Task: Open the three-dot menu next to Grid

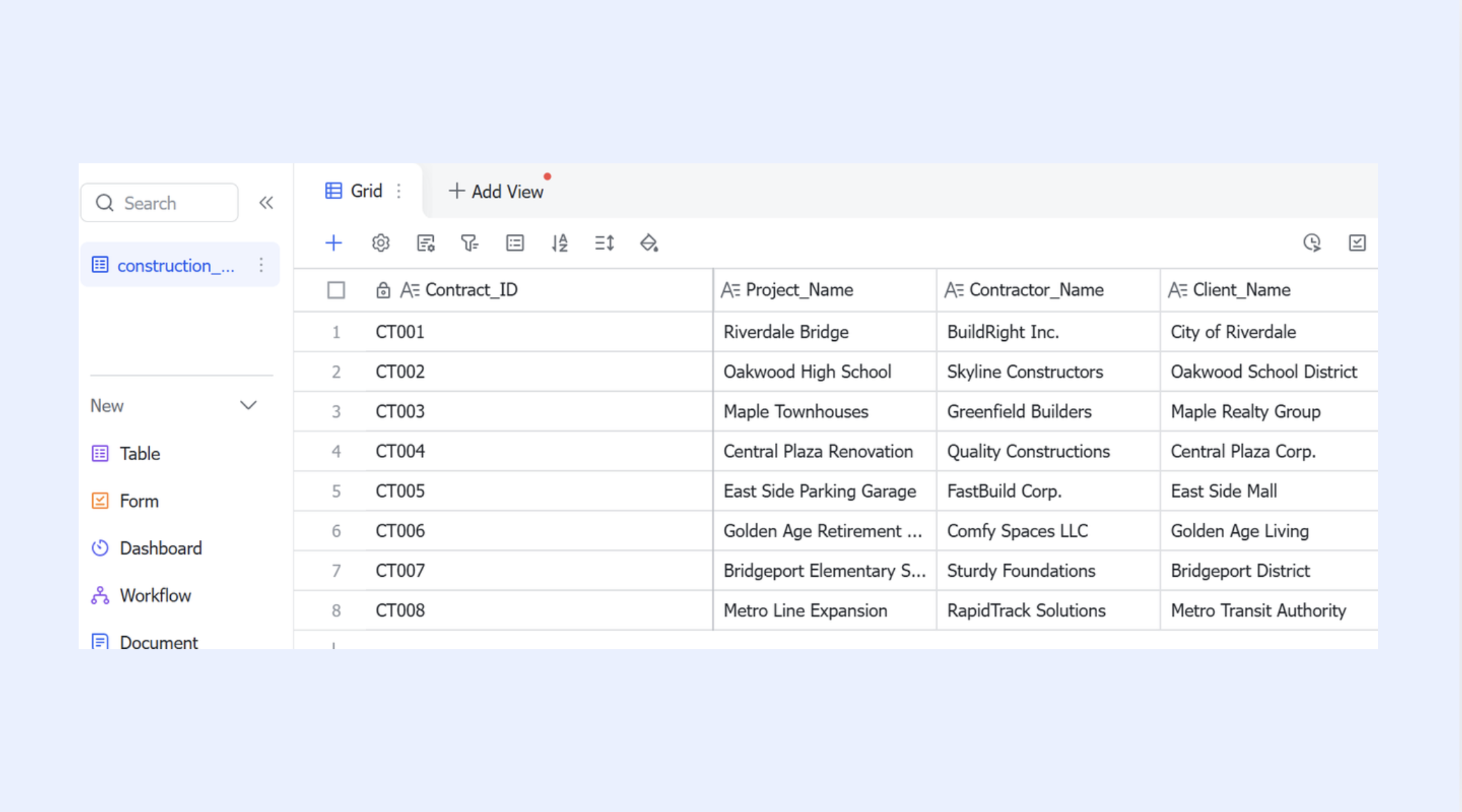Action: (399, 191)
